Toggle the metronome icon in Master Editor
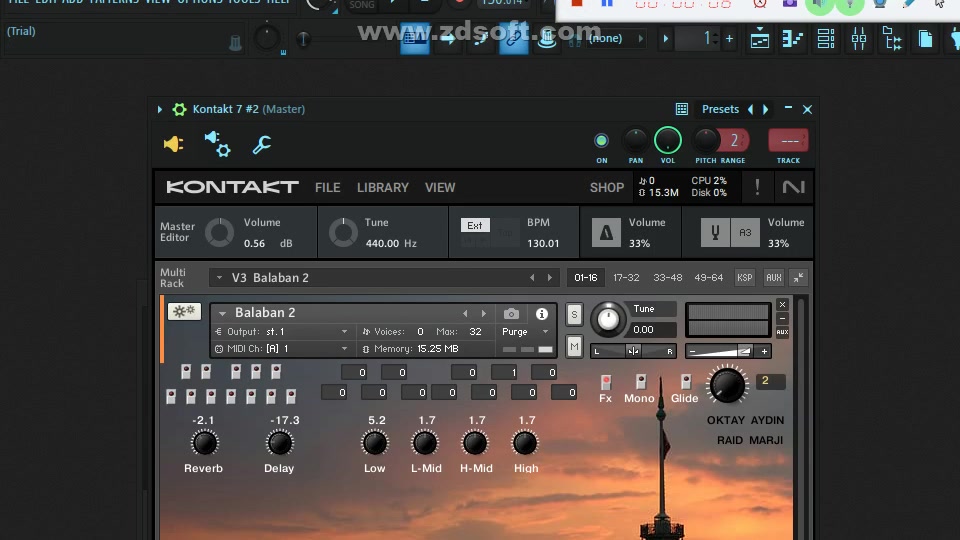 [x=606, y=233]
